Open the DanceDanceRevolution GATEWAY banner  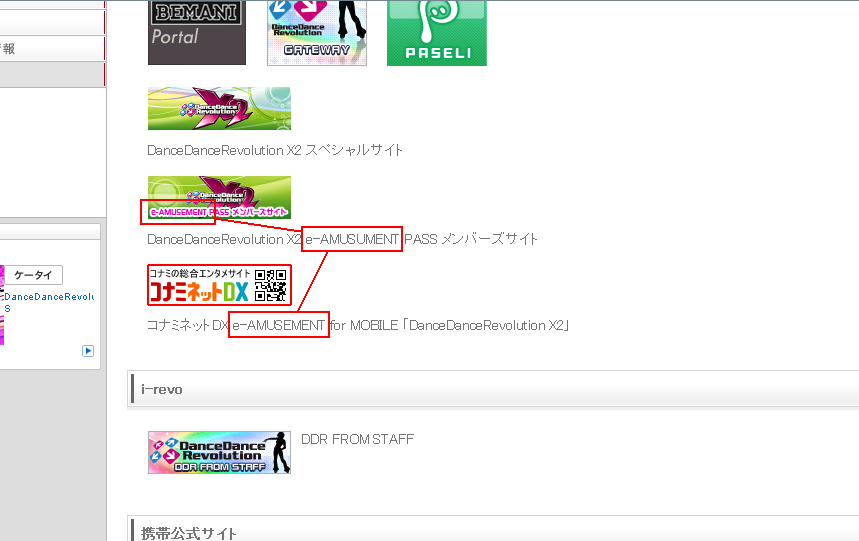coord(317,33)
